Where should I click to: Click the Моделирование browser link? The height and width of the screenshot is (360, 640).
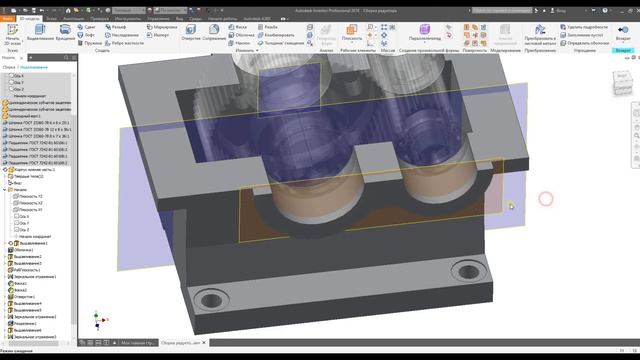pos(34,67)
